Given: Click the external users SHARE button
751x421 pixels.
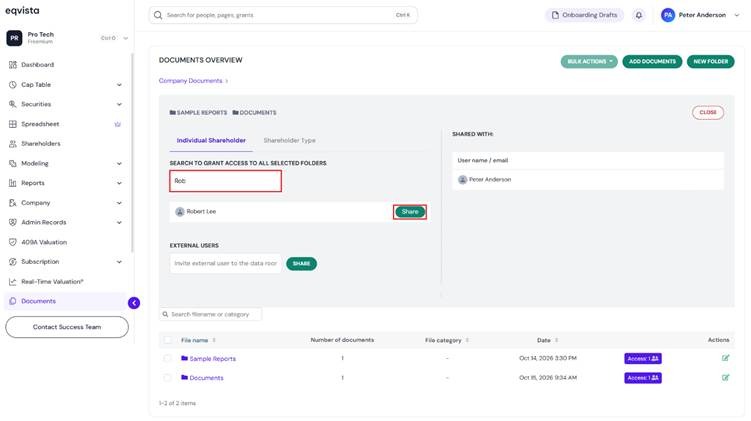Looking at the screenshot, I should (x=301, y=263).
